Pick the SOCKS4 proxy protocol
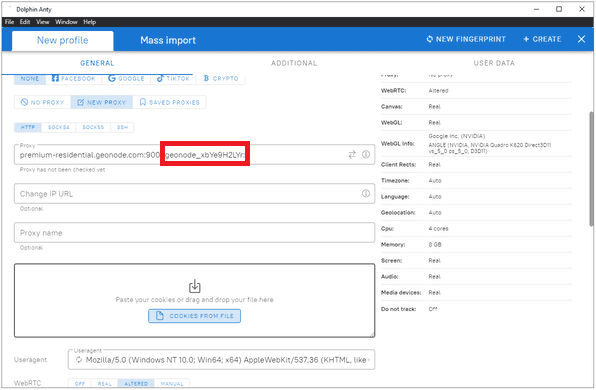The height and width of the screenshot is (390, 596). click(59, 127)
